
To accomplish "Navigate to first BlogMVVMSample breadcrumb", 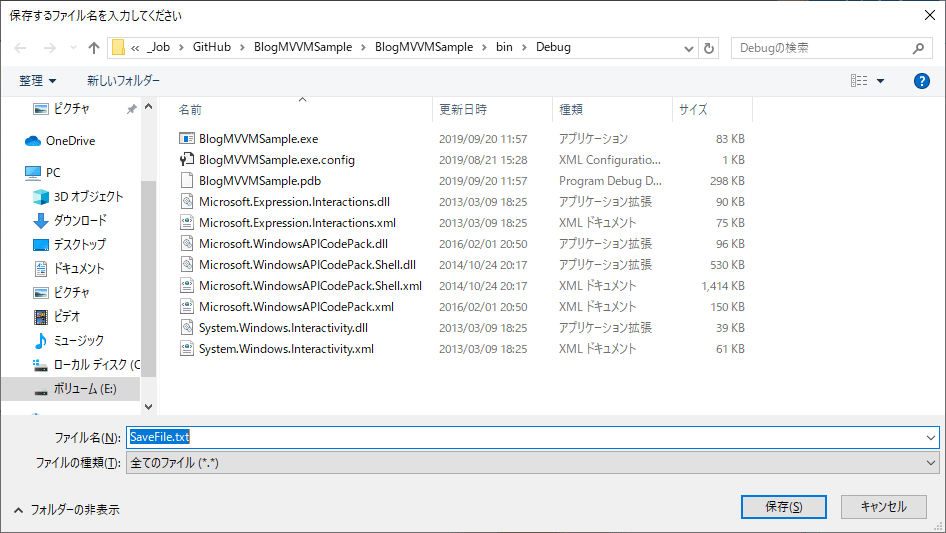I will [303, 47].
